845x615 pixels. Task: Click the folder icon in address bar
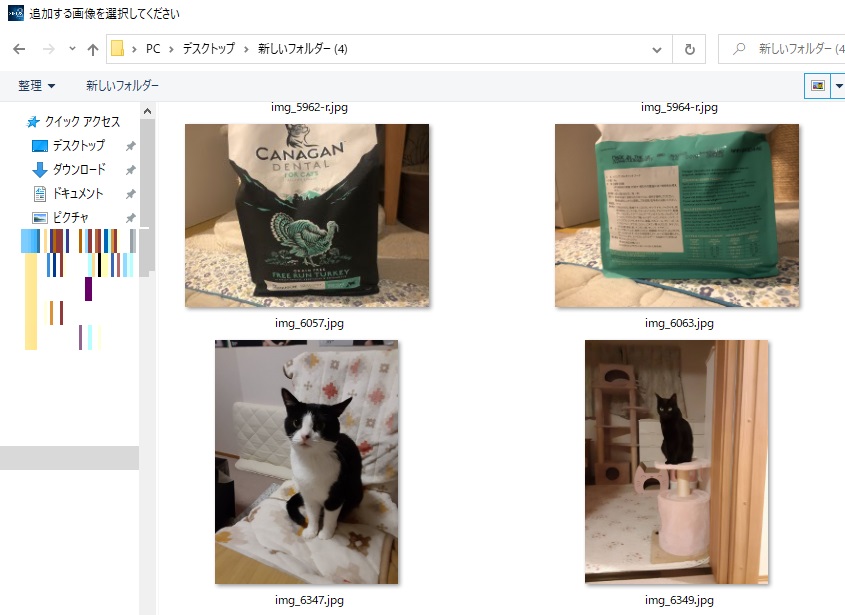tap(117, 49)
